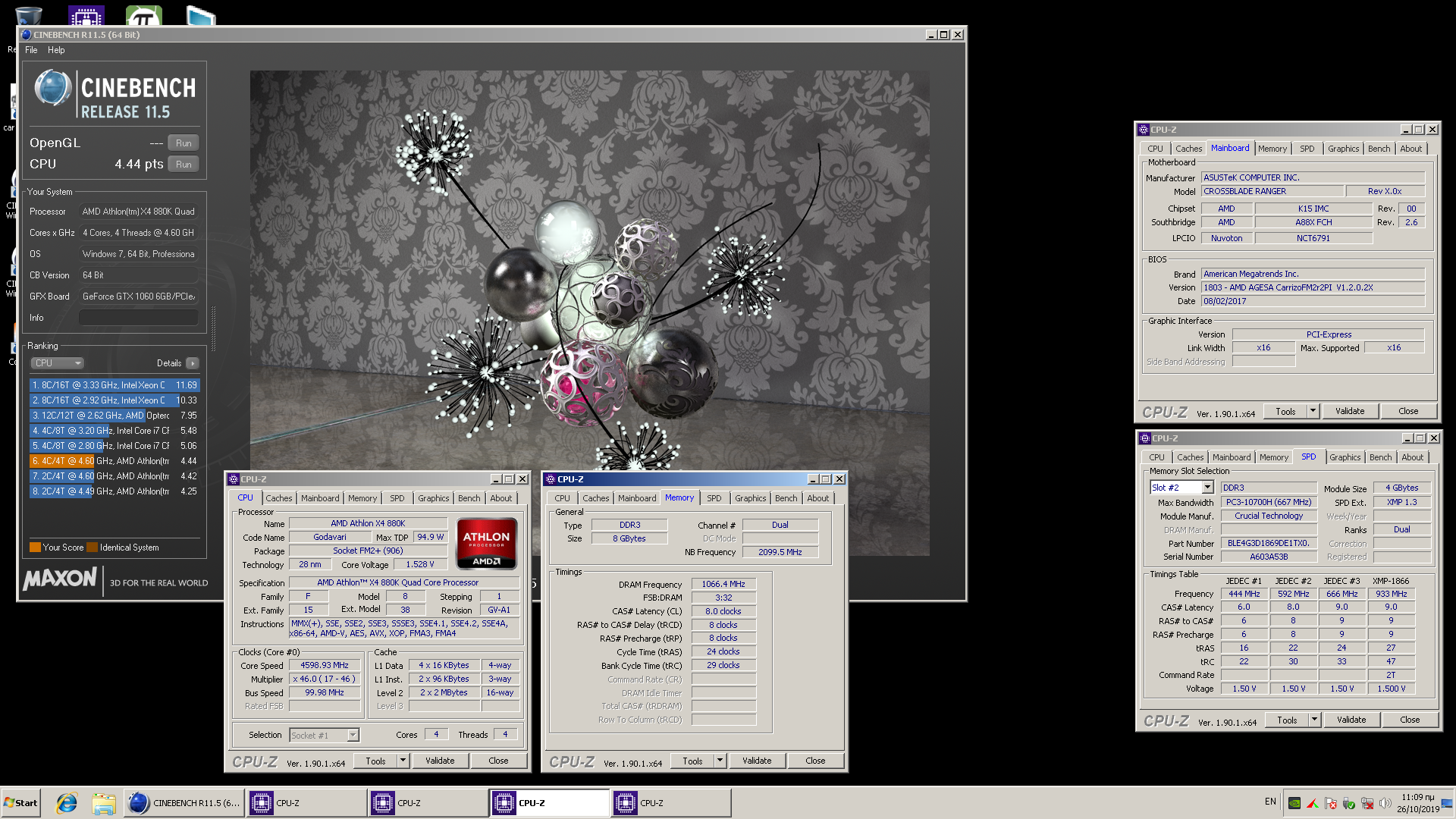Switch to the fourth CPU-Z taskbar button
This screenshot has width=1456, height=819.
670,803
